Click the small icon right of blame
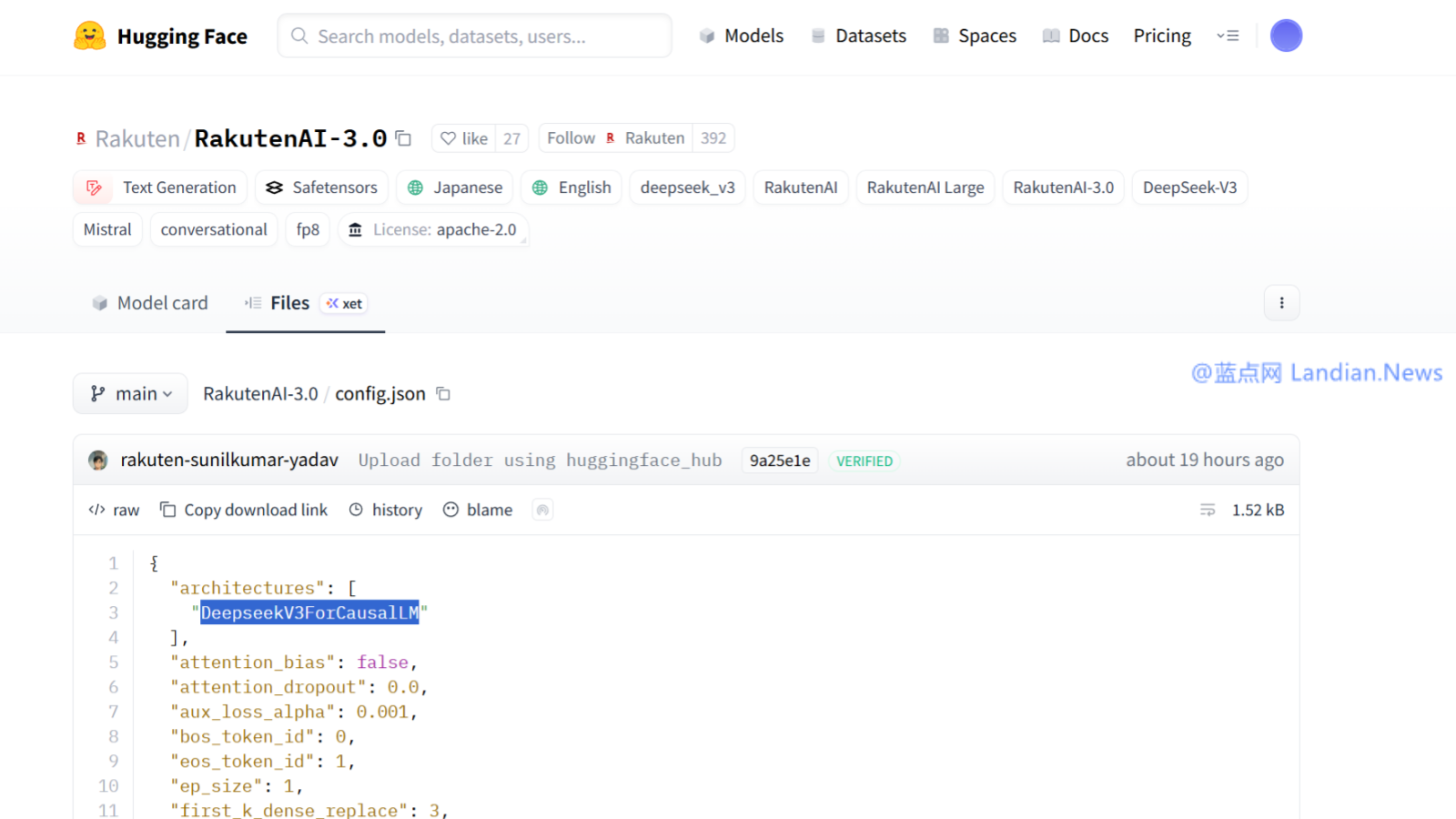The height and width of the screenshot is (819, 1456). [542, 511]
